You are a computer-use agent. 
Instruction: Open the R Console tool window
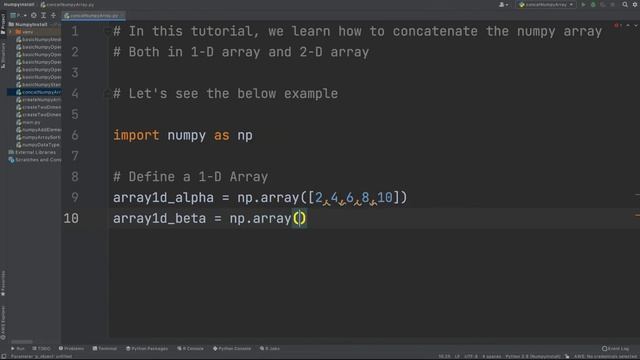click(190, 349)
